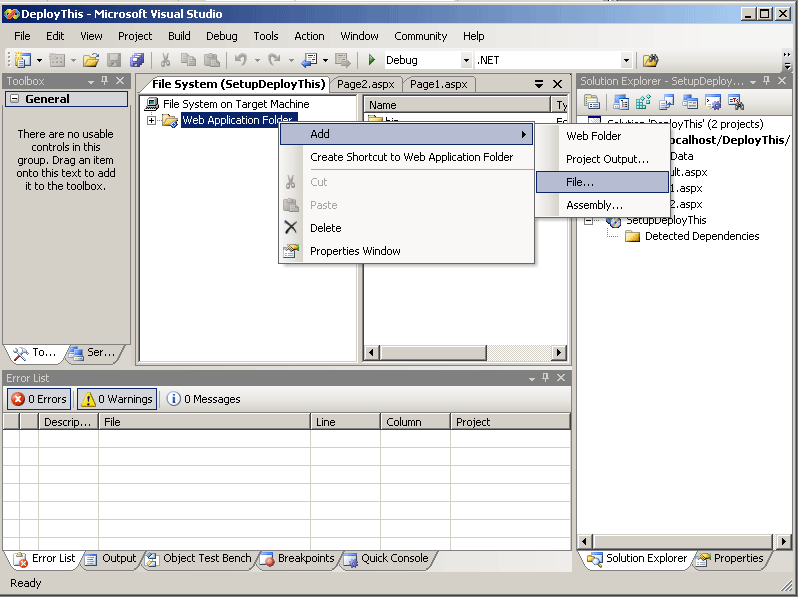Toggle the 0 Errors filter button
The image size is (798, 597).
pos(38,399)
